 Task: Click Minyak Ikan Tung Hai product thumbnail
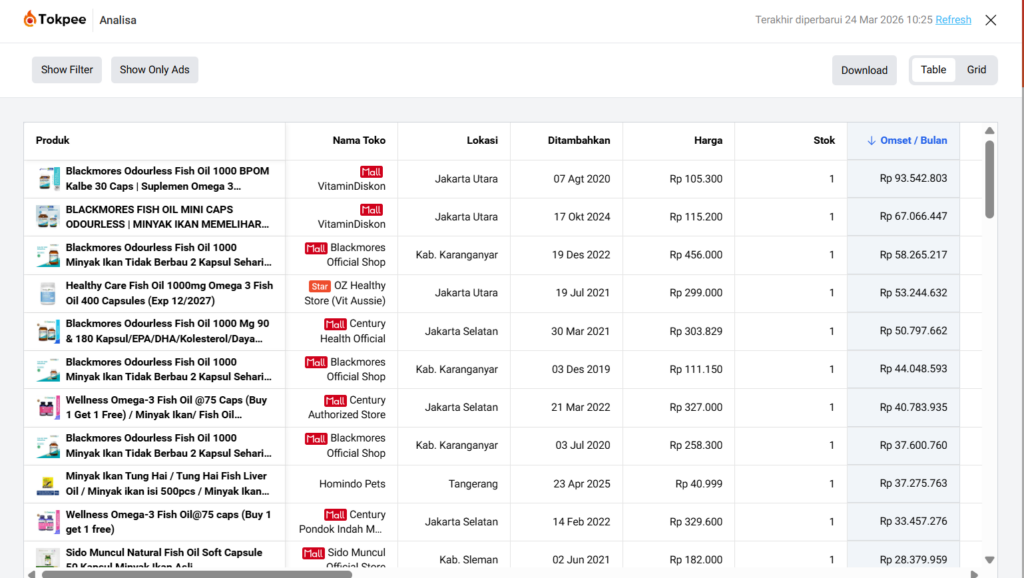pyautogui.click(x=47, y=484)
